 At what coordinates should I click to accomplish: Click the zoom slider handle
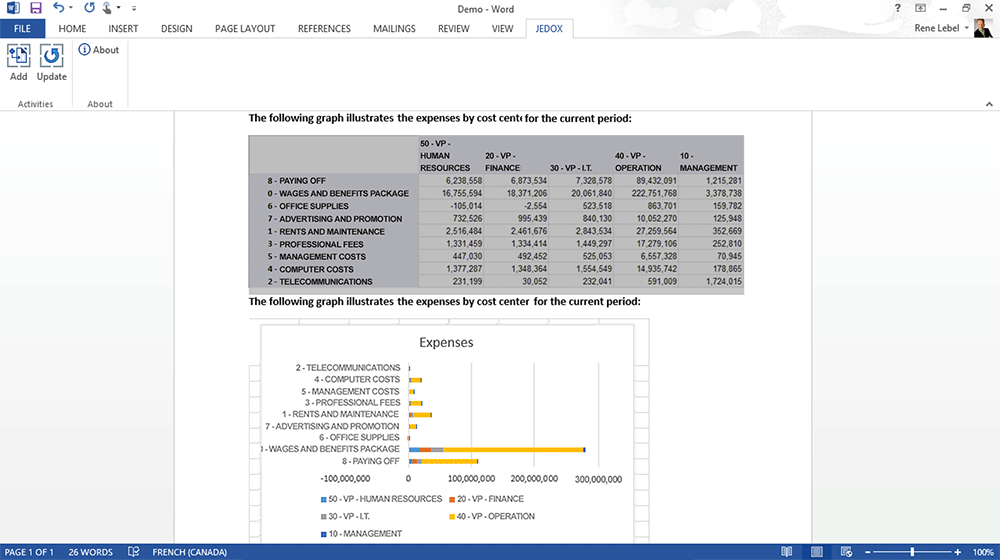912,552
